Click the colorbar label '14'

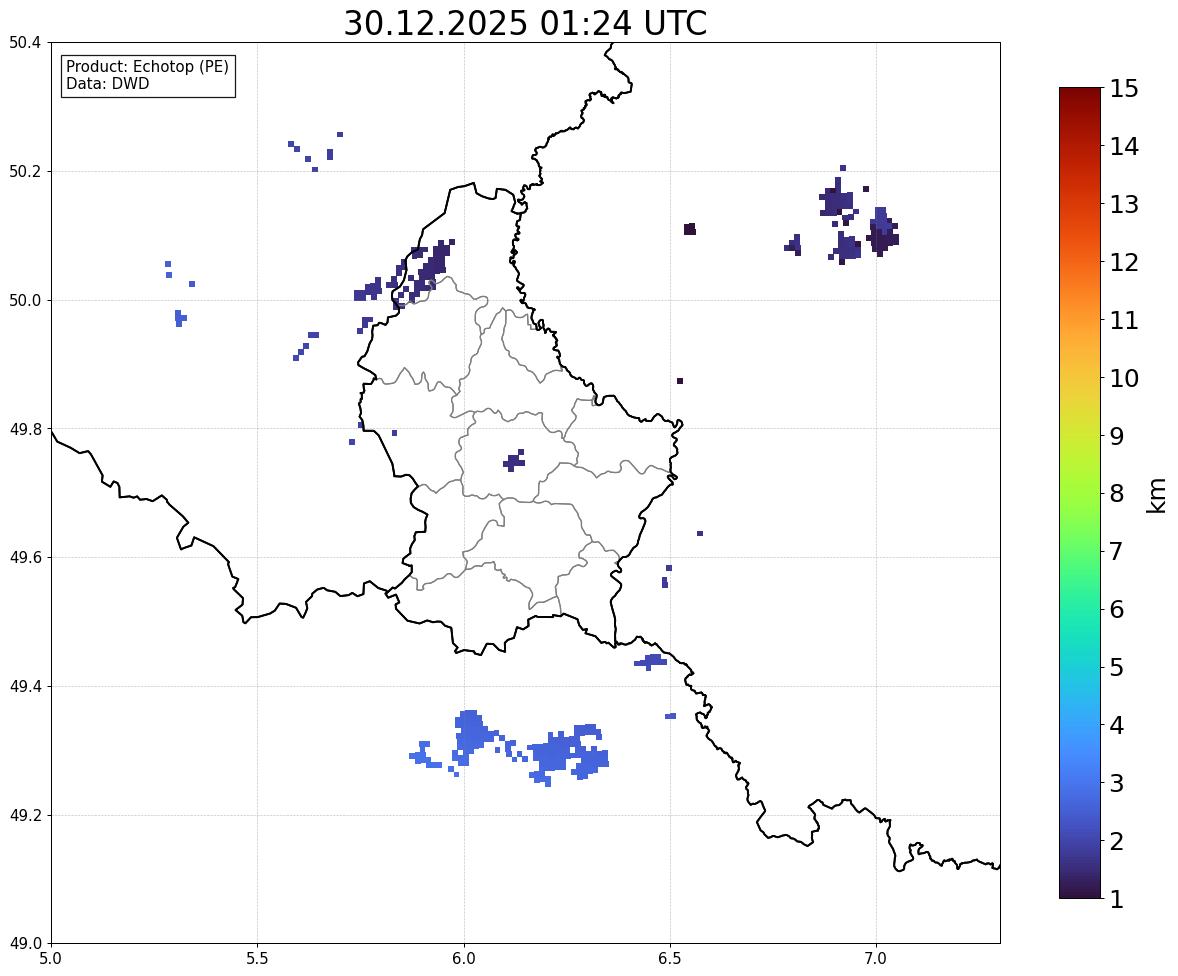coord(1124,147)
